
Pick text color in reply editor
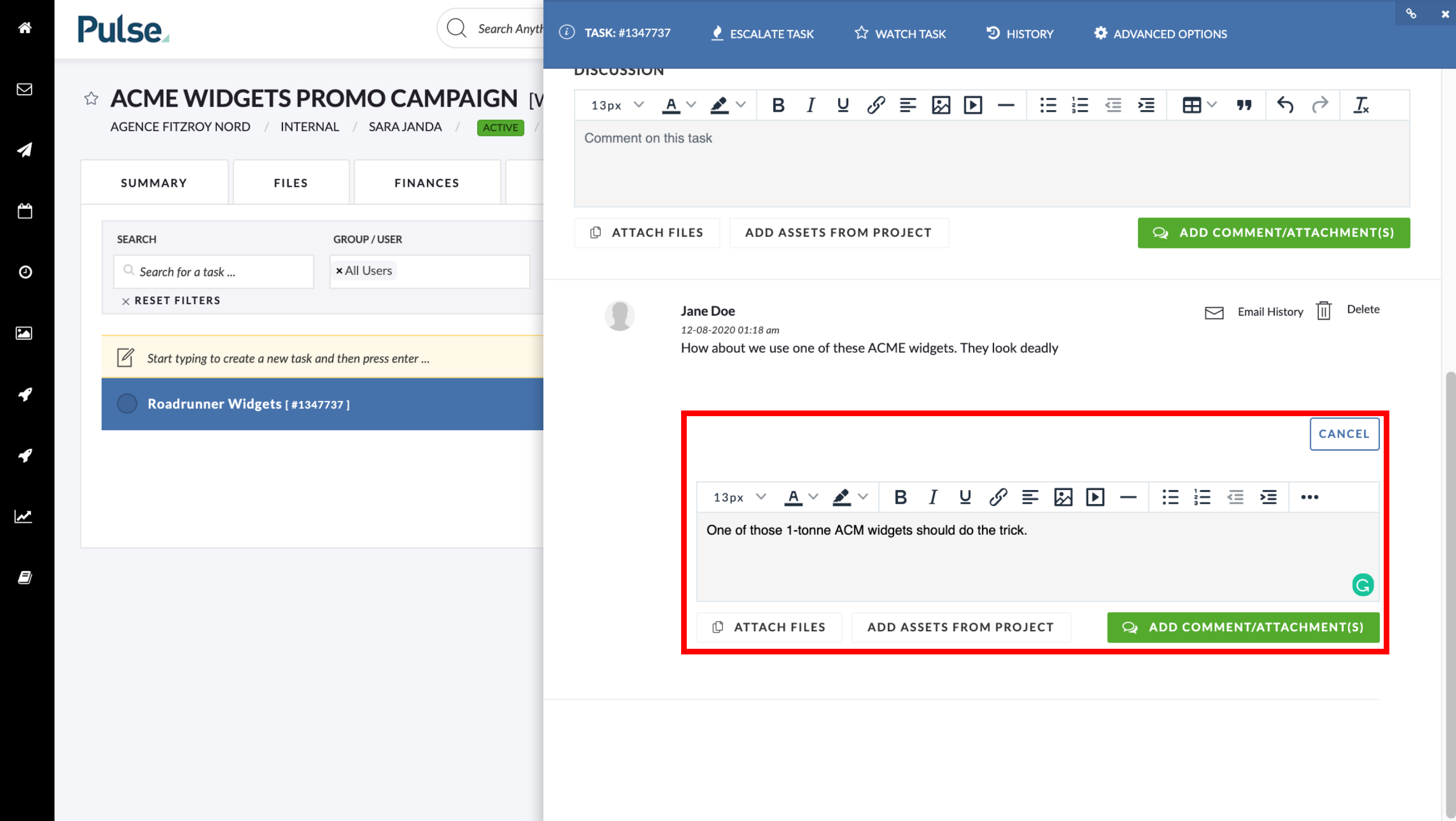pyautogui.click(x=793, y=497)
